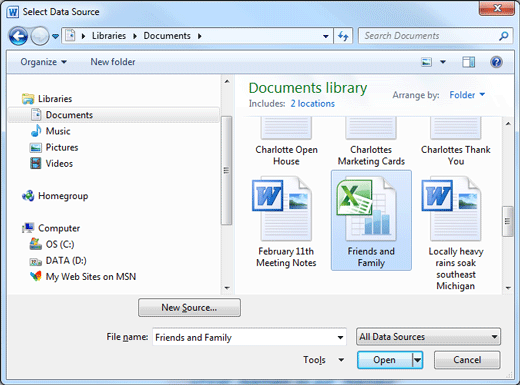Open the Tools menu
The image size is (520, 385).
(x=323, y=360)
